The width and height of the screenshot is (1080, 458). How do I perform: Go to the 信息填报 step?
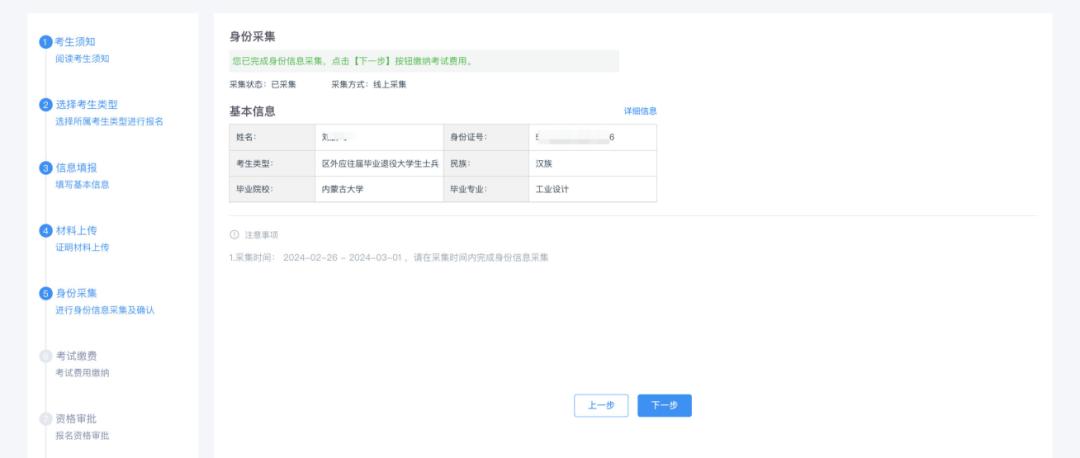[x=76, y=168]
